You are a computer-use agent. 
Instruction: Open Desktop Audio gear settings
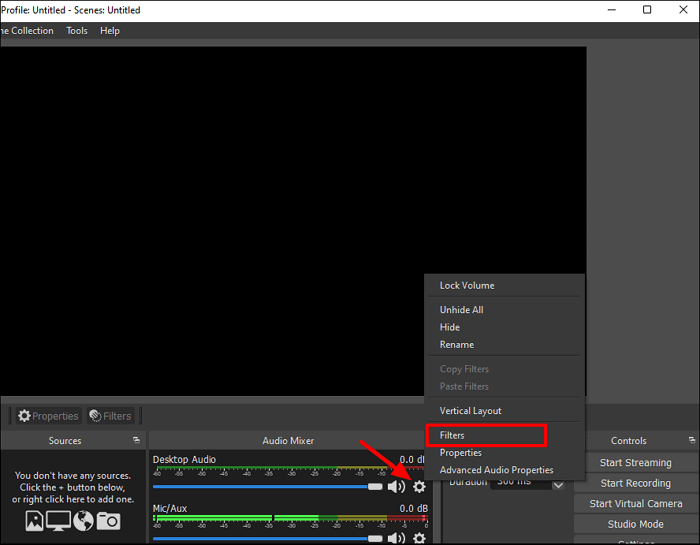[x=419, y=486]
